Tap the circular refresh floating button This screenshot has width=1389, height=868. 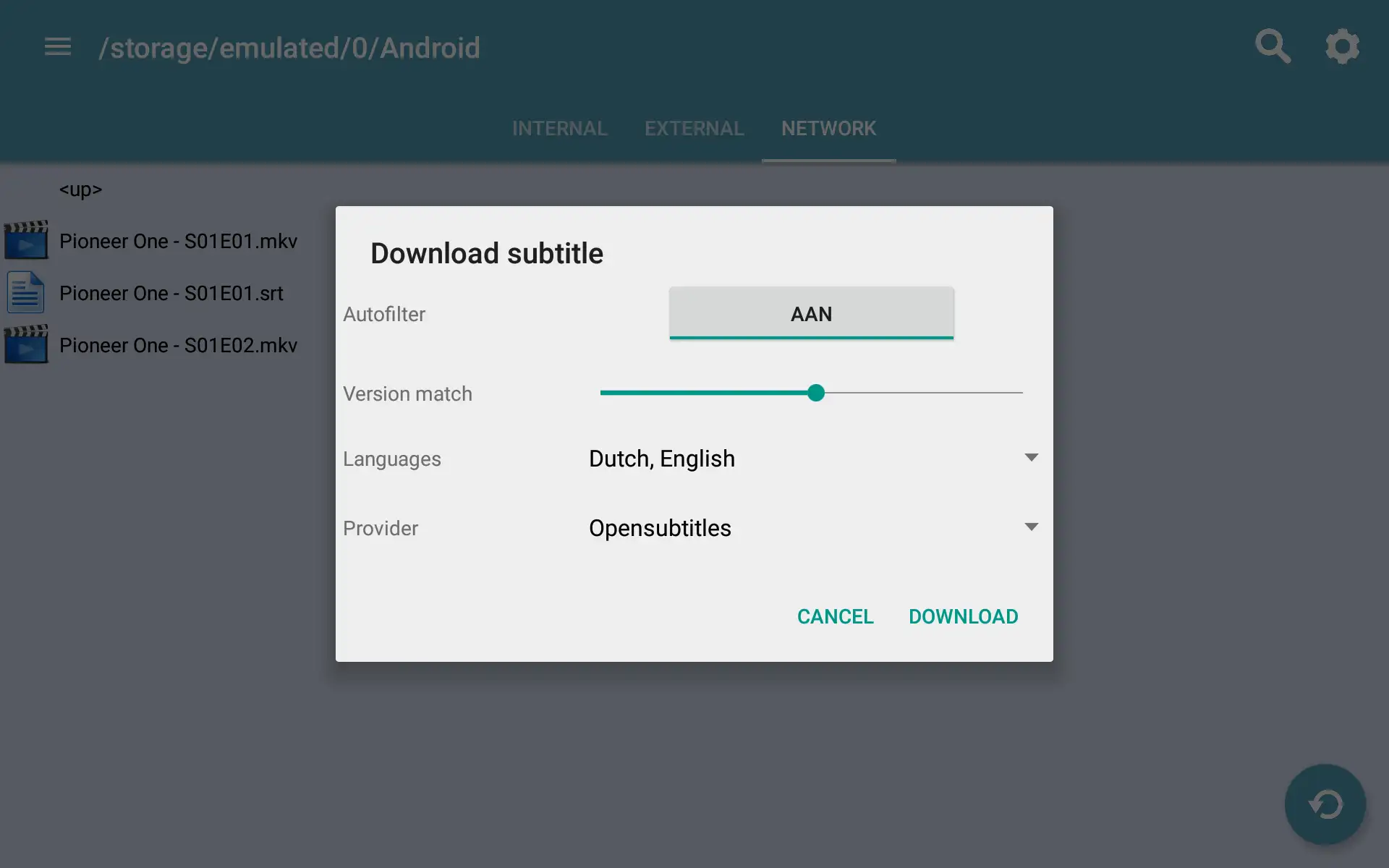pyautogui.click(x=1325, y=804)
